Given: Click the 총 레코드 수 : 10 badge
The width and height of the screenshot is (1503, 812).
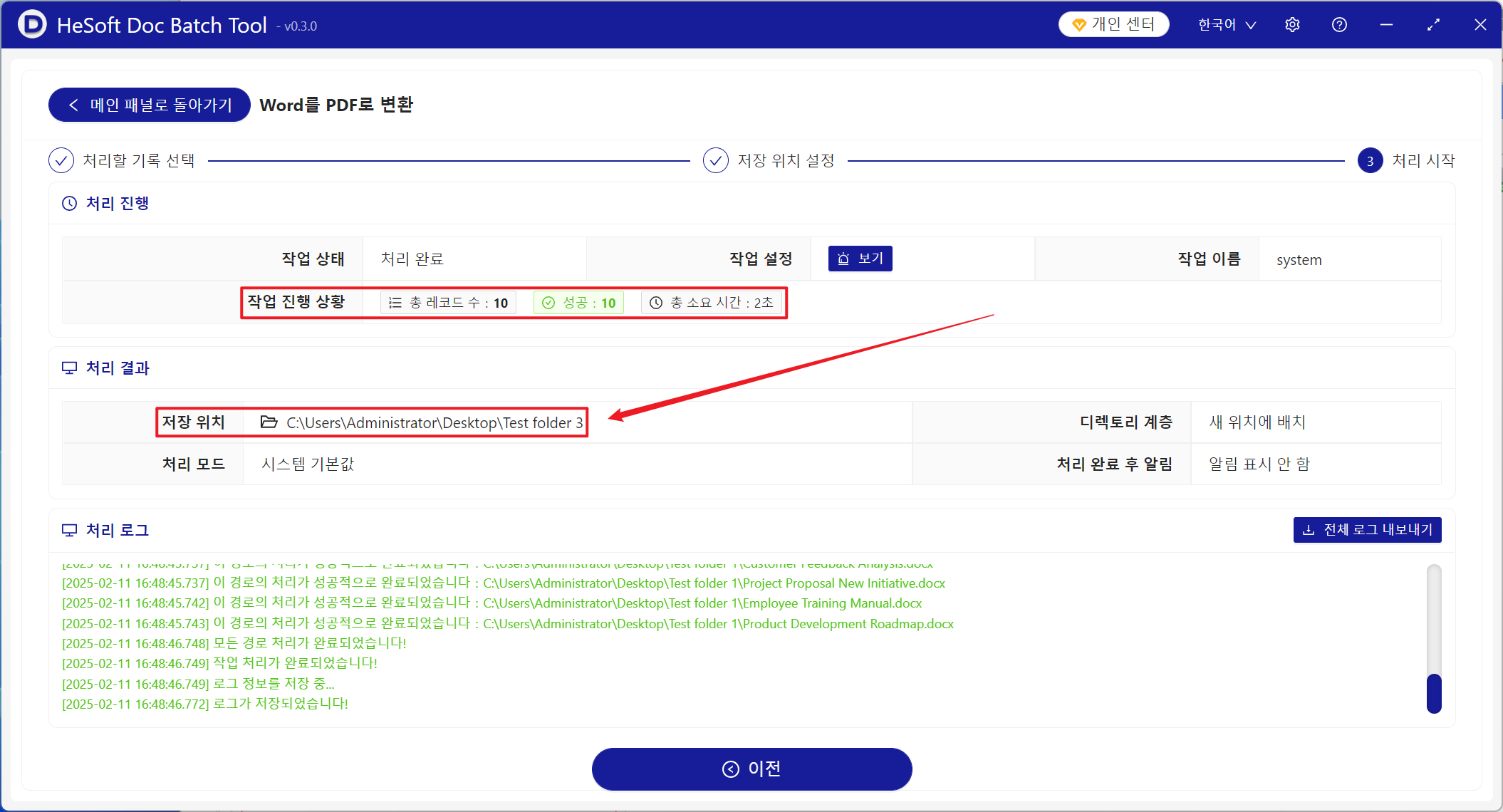Looking at the screenshot, I should (x=448, y=303).
